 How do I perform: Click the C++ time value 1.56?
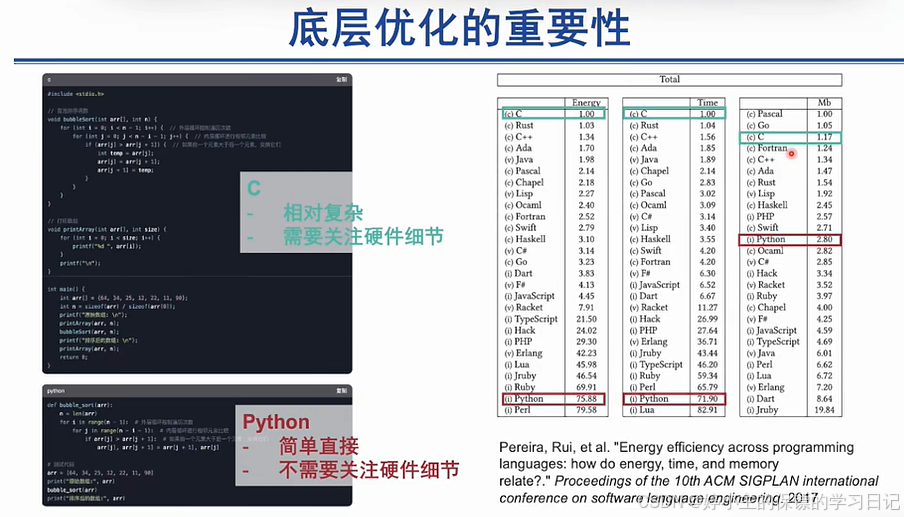(x=707, y=137)
